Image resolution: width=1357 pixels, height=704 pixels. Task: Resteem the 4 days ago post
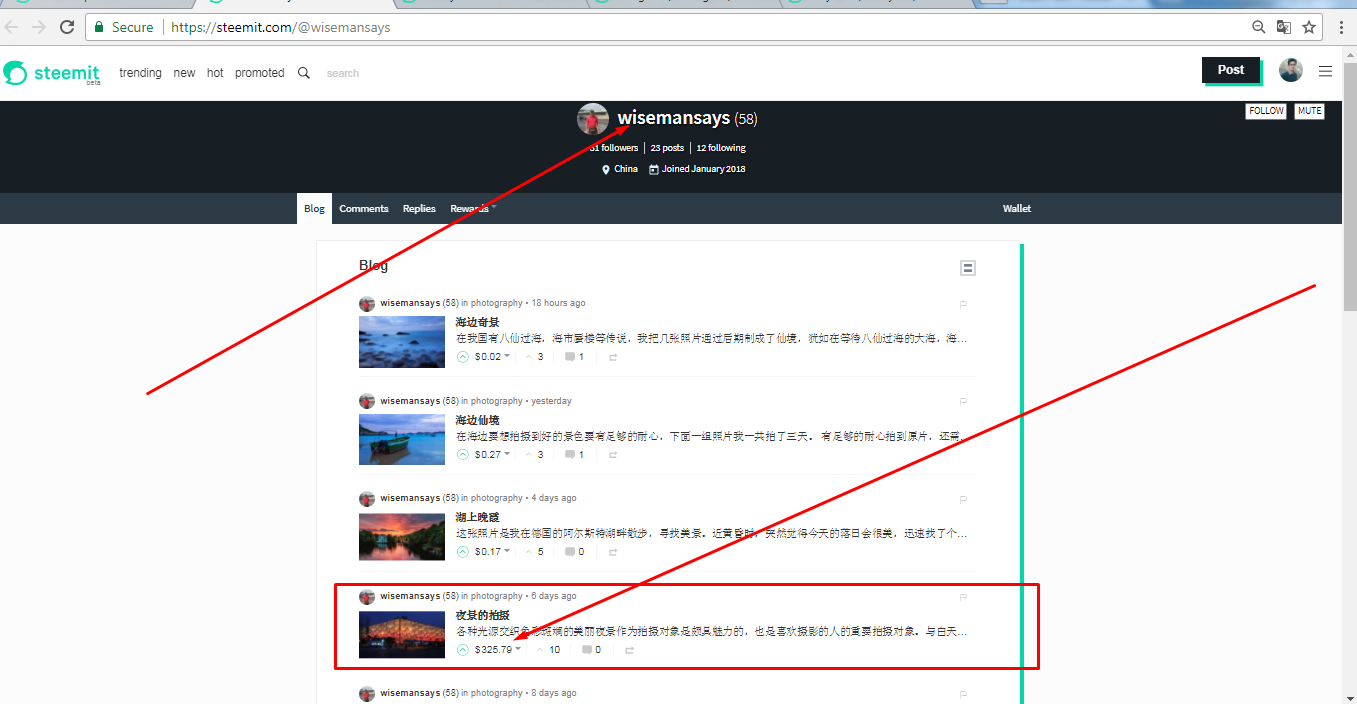tap(613, 552)
